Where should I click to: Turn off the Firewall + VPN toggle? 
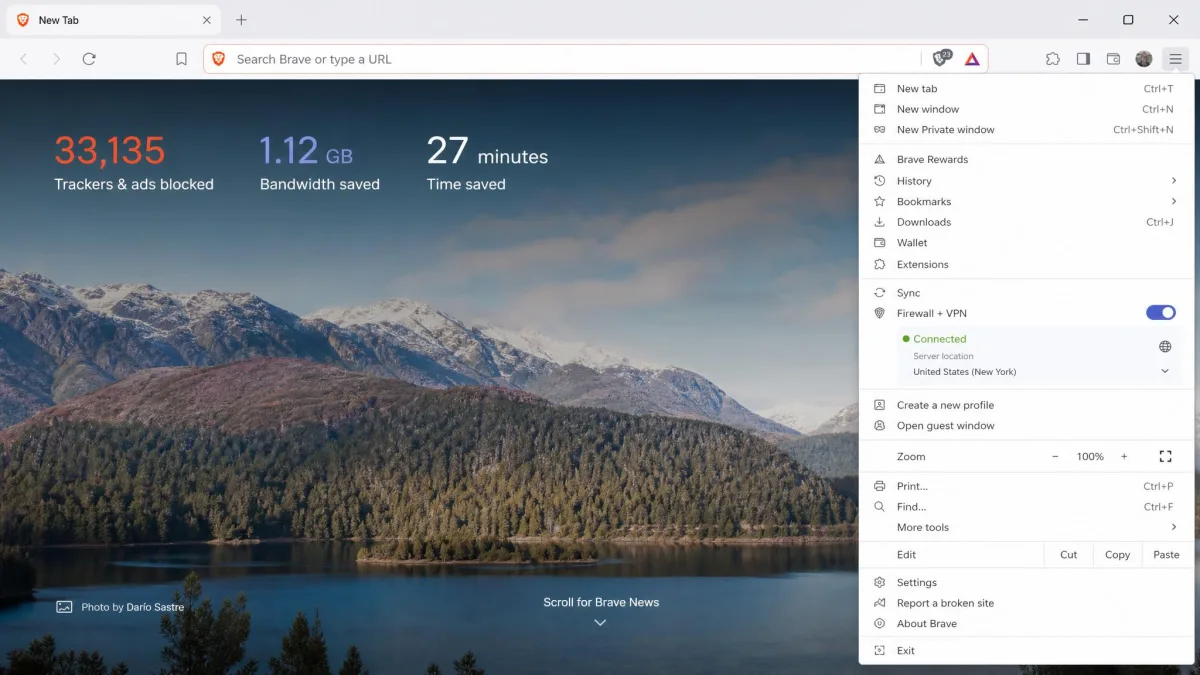[1160, 313]
